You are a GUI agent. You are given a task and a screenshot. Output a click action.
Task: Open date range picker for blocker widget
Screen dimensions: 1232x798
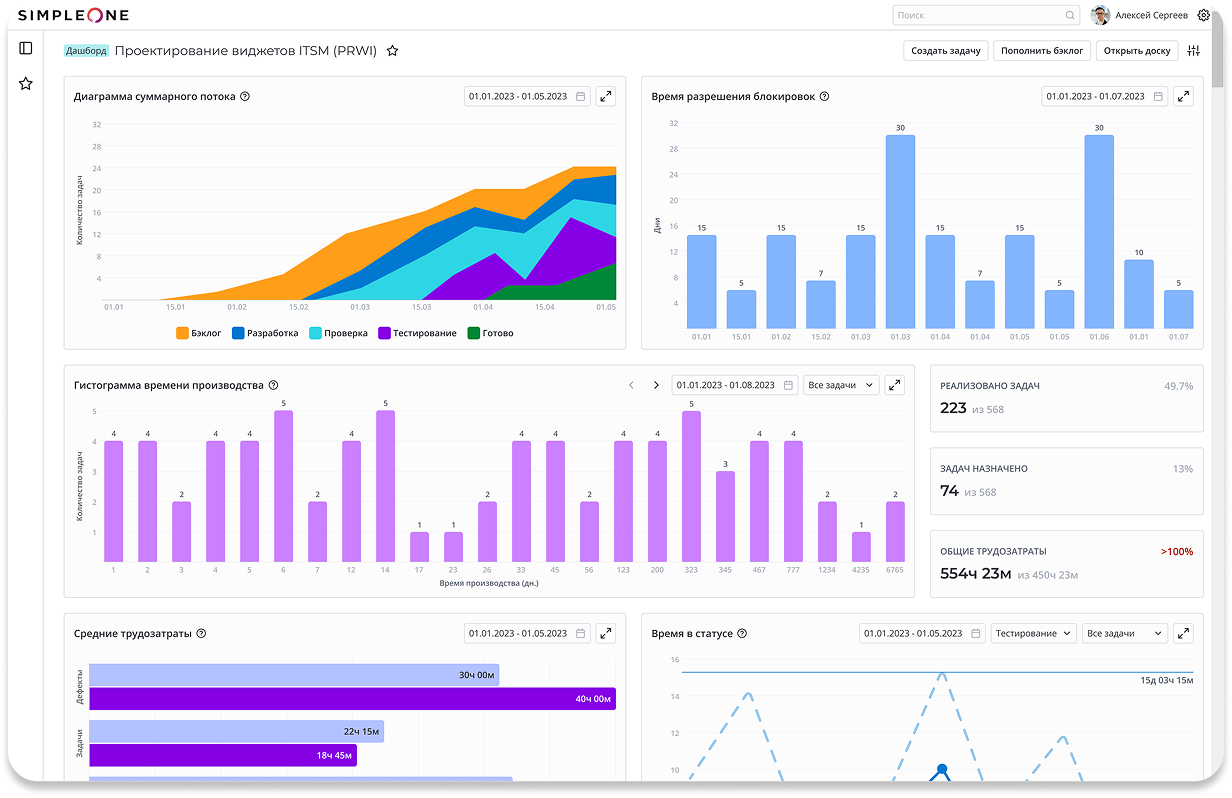1104,97
